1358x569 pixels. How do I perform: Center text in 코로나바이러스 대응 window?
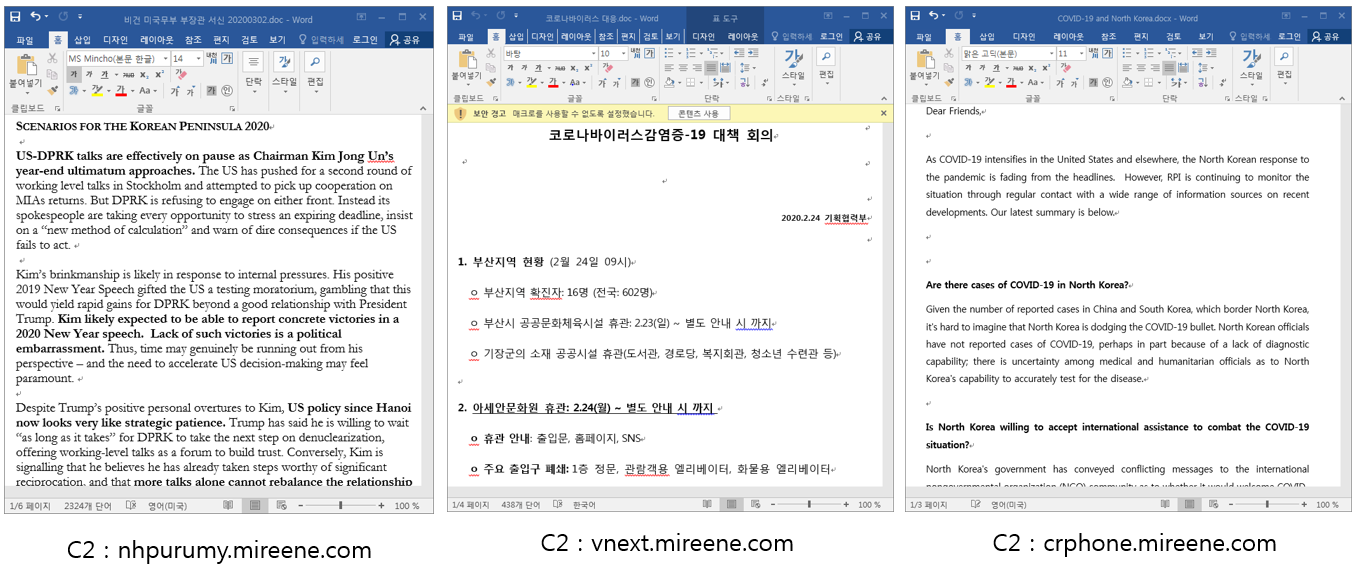click(x=683, y=68)
